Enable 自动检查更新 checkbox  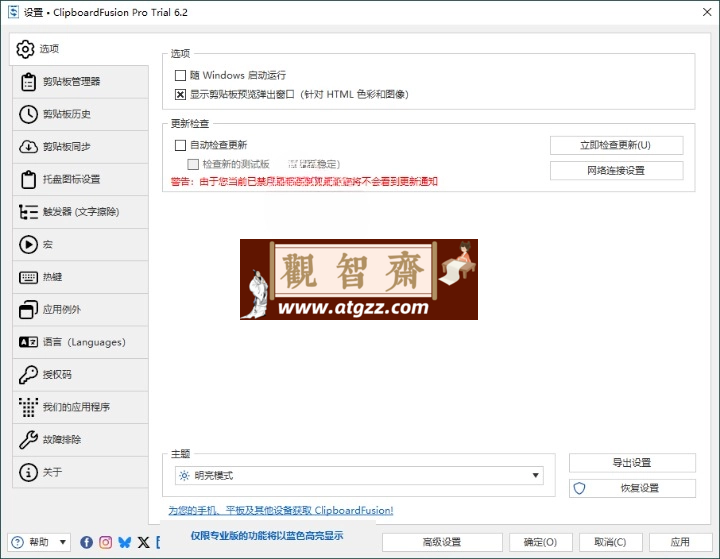coord(180,146)
